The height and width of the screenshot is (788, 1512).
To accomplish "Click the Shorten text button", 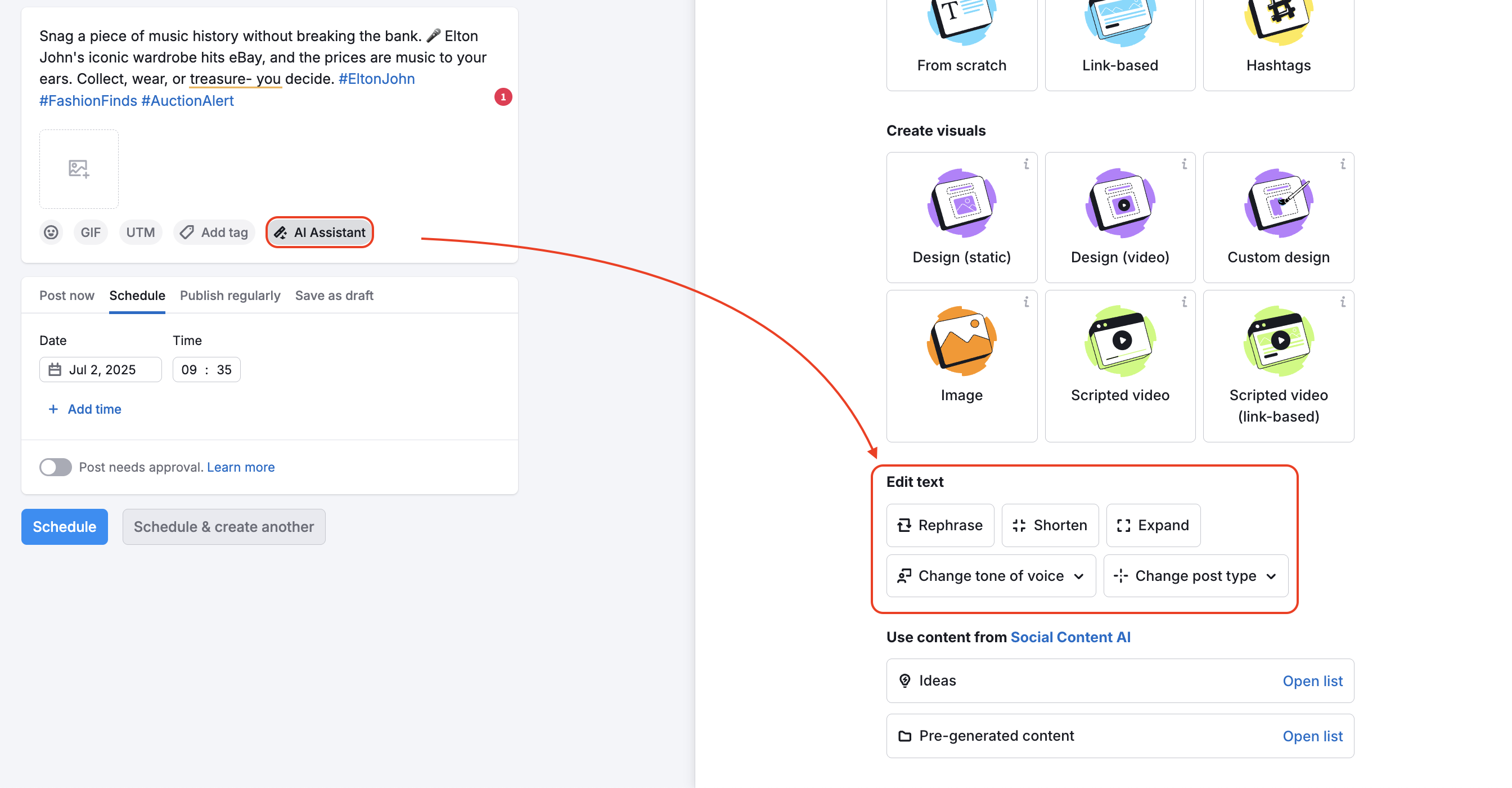I will [1050, 526].
